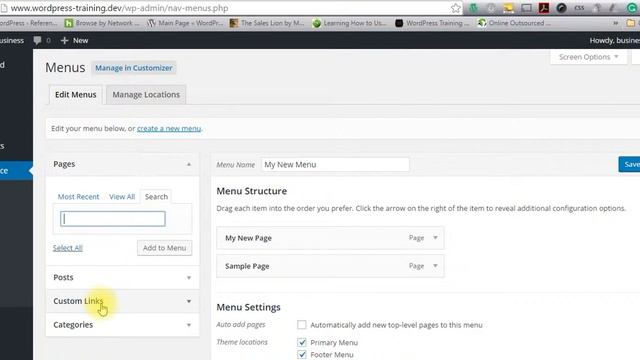Expand the Posts panel
The width and height of the screenshot is (640, 360).
click(x=122, y=278)
